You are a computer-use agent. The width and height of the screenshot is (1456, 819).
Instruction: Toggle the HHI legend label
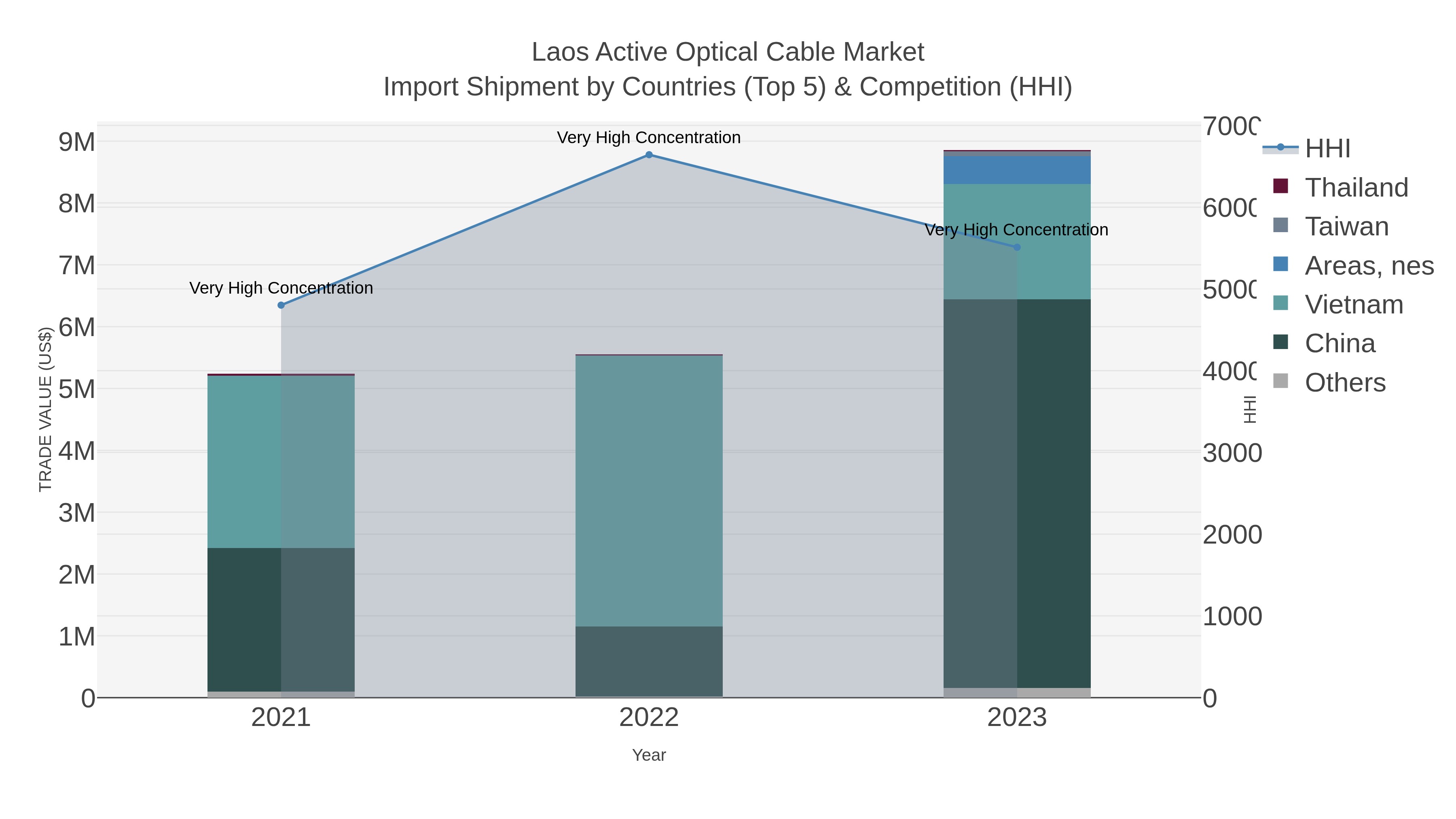pyautogui.click(x=1328, y=149)
